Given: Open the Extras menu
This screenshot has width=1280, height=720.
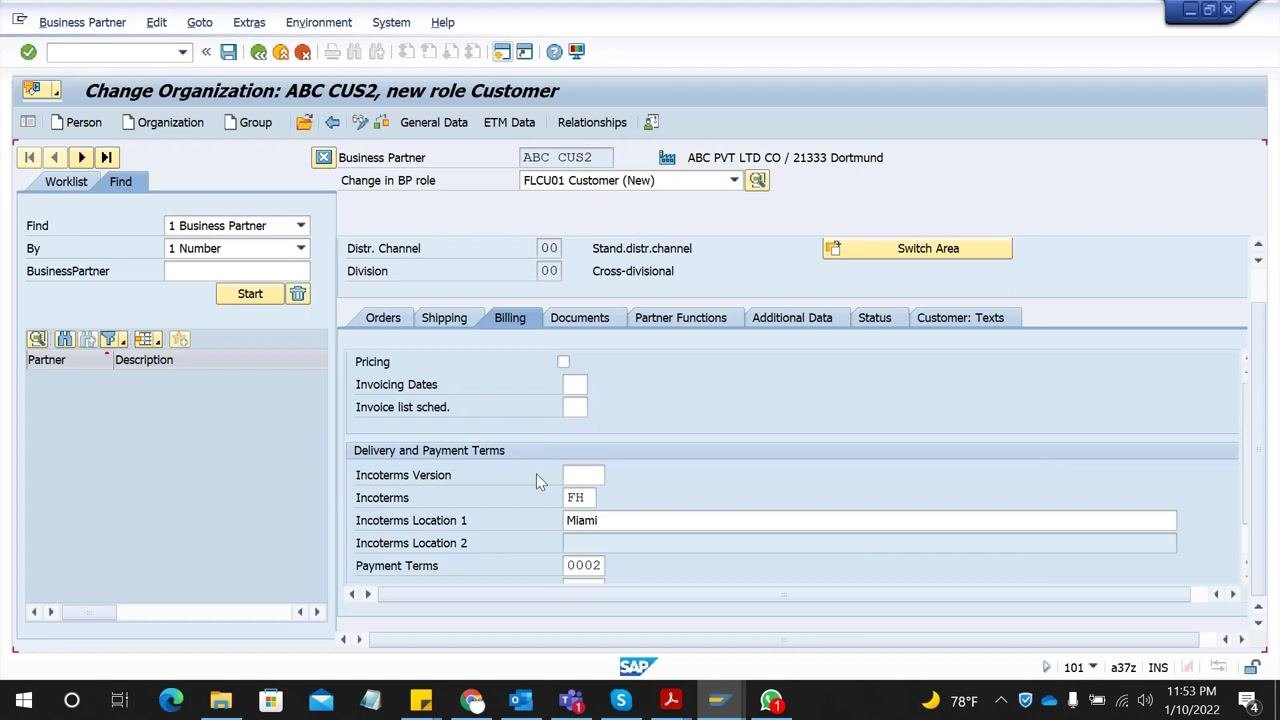Looking at the screenshot, I should pyautogui.click(x=249, y=22).
